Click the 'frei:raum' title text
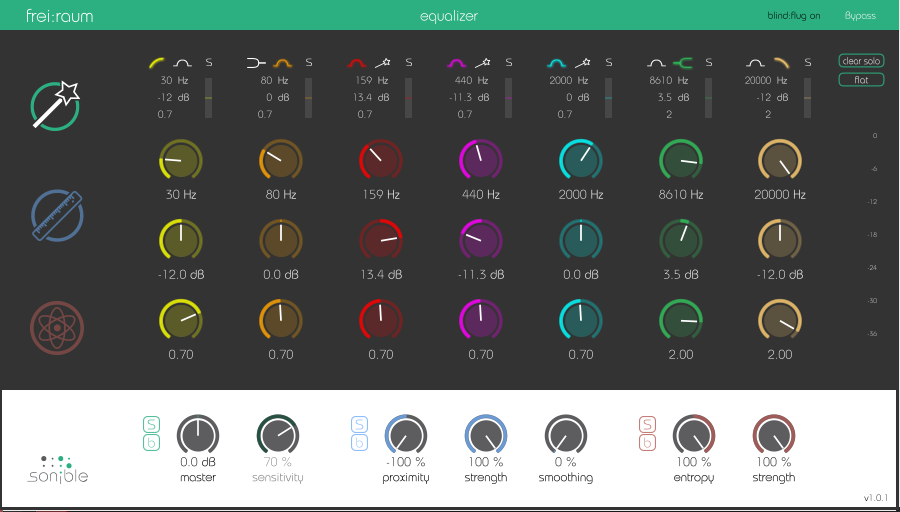900x512 pixels. 59,16
